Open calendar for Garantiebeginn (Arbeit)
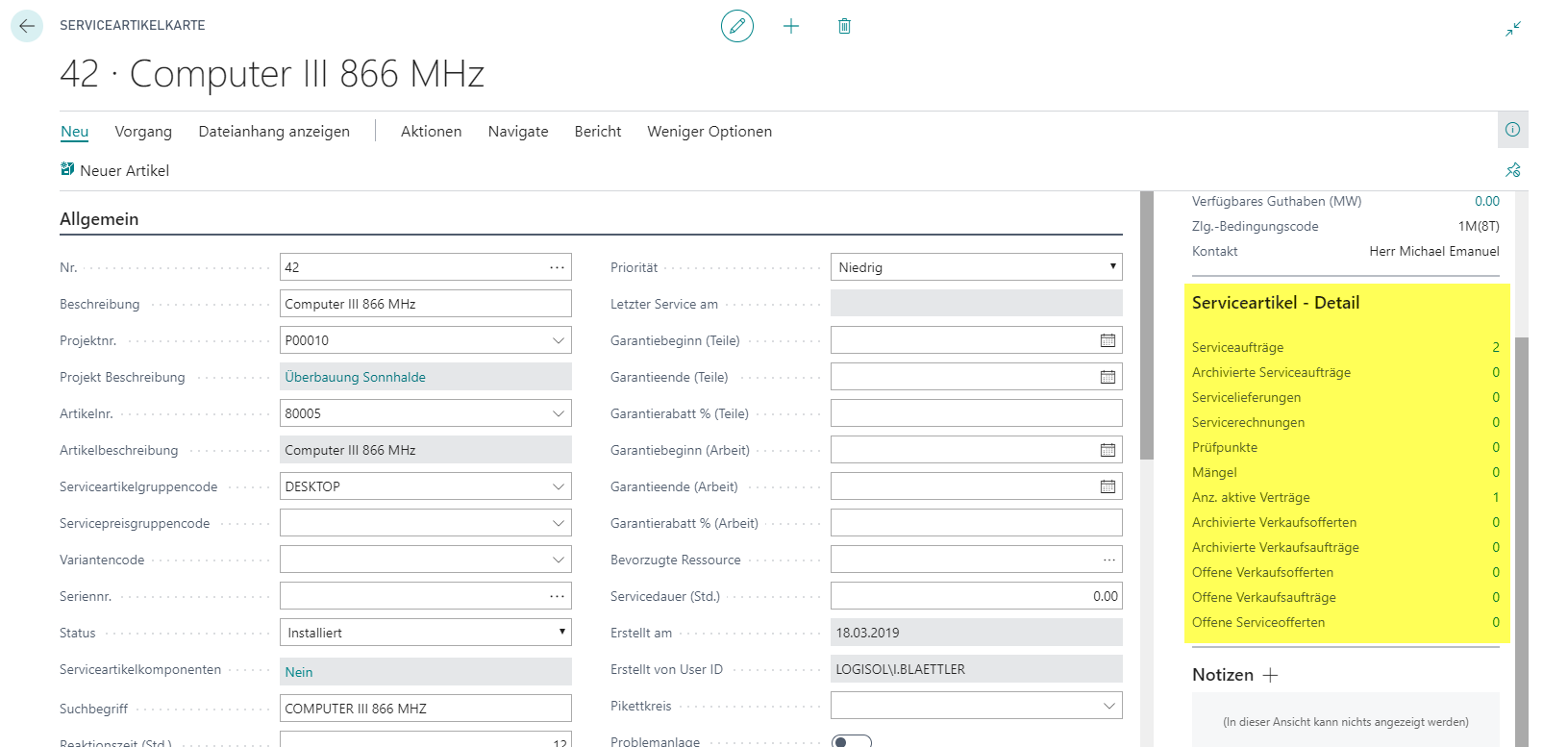 [x=1108, y=450]
